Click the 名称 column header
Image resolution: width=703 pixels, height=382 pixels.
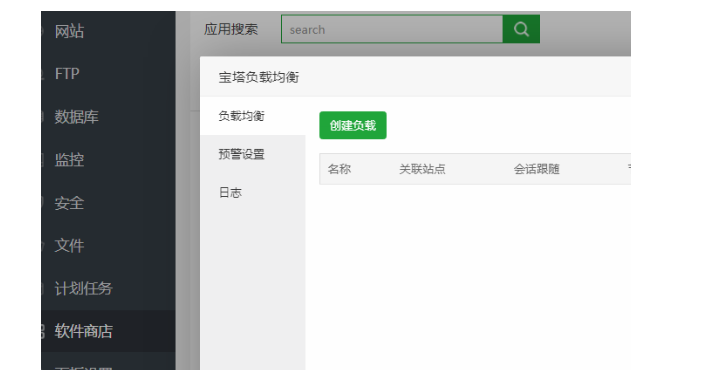pos(339,169)
